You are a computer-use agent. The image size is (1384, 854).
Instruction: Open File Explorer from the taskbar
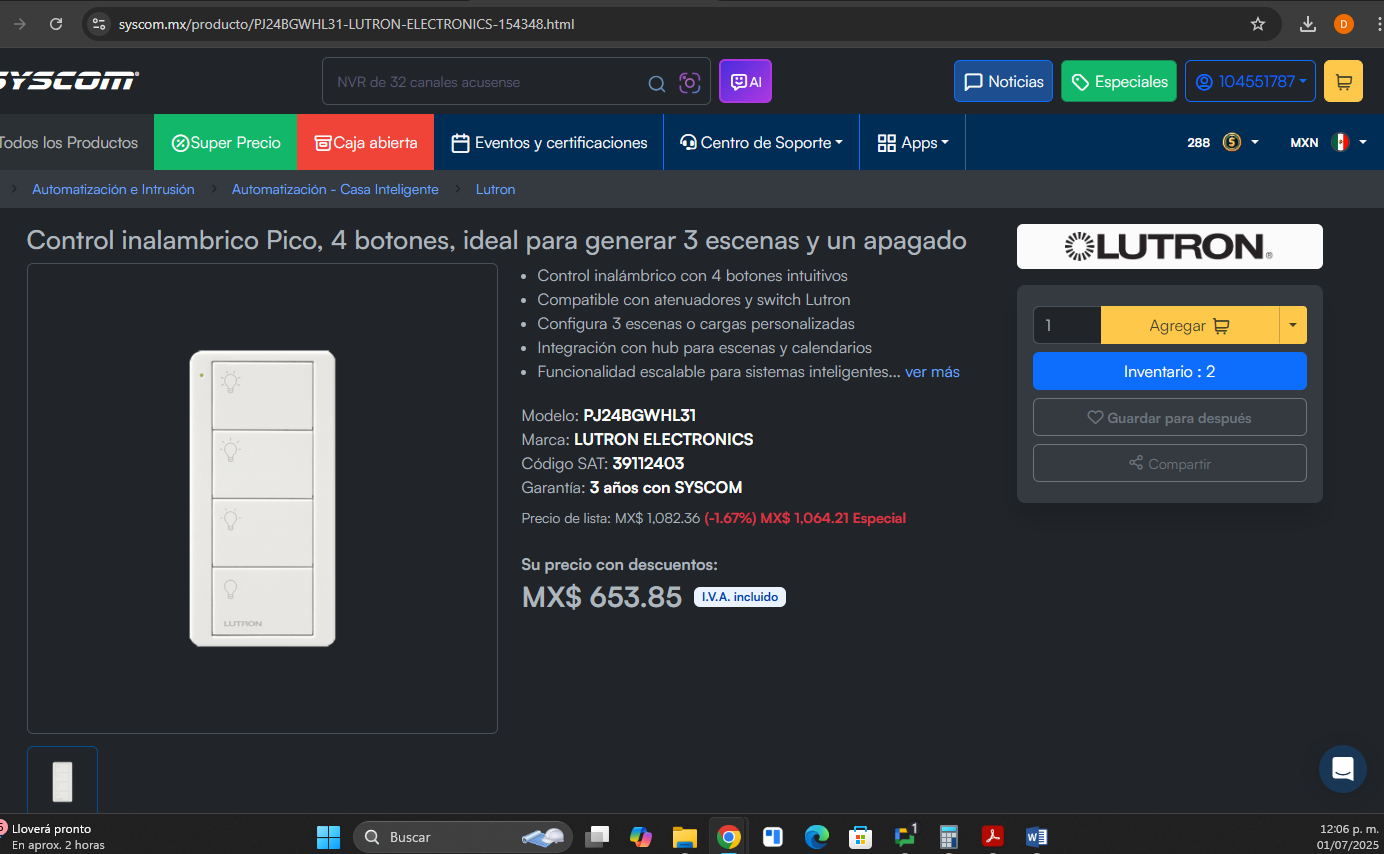pyautogui.click(x=684, y=837)
